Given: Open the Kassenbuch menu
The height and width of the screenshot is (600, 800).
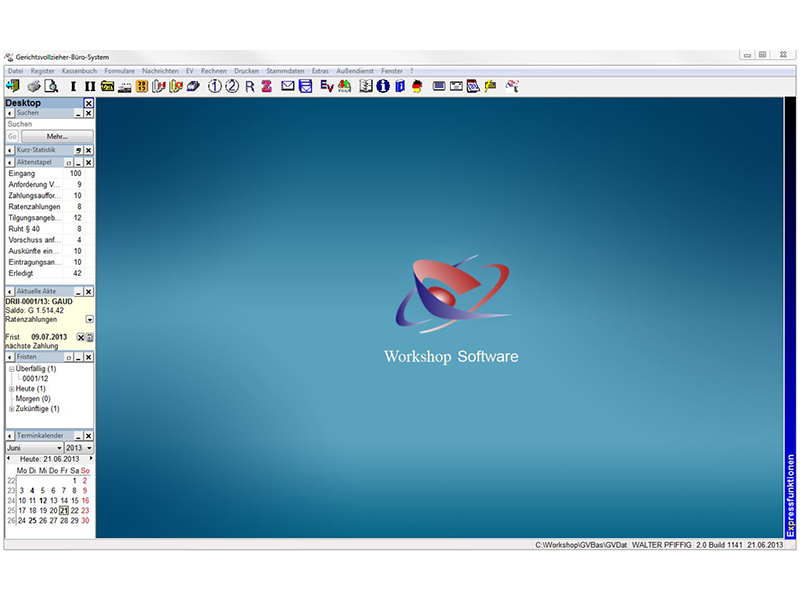Looking at the screenshot, I should point(79,72).
